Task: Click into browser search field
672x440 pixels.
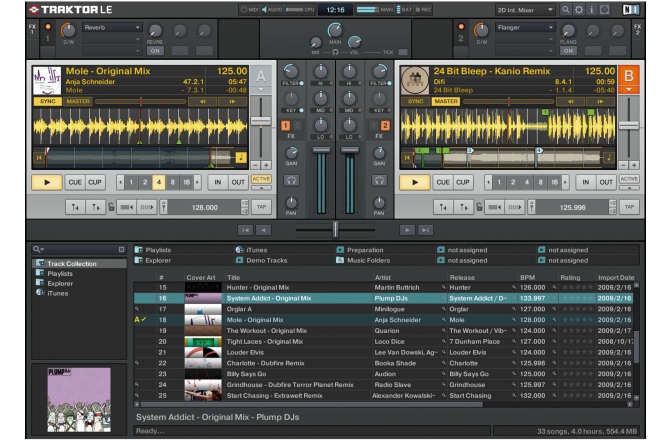Action: pos(81,249)
